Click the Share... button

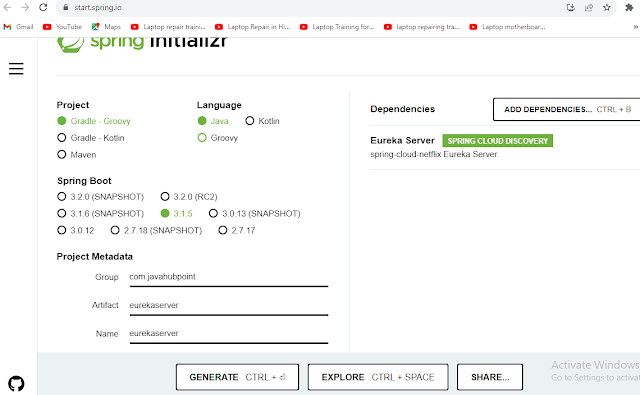[x=490, y=377]
